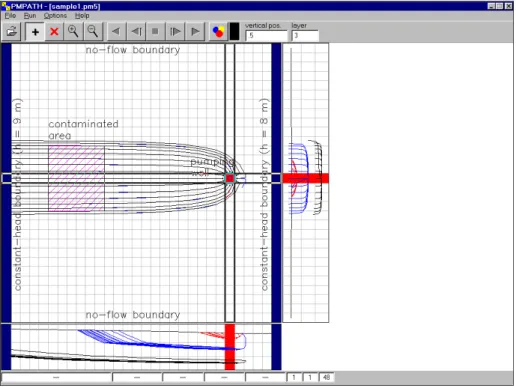
Task: Click the bottom 'no-flow boundary' label
Action: (133, 315)
